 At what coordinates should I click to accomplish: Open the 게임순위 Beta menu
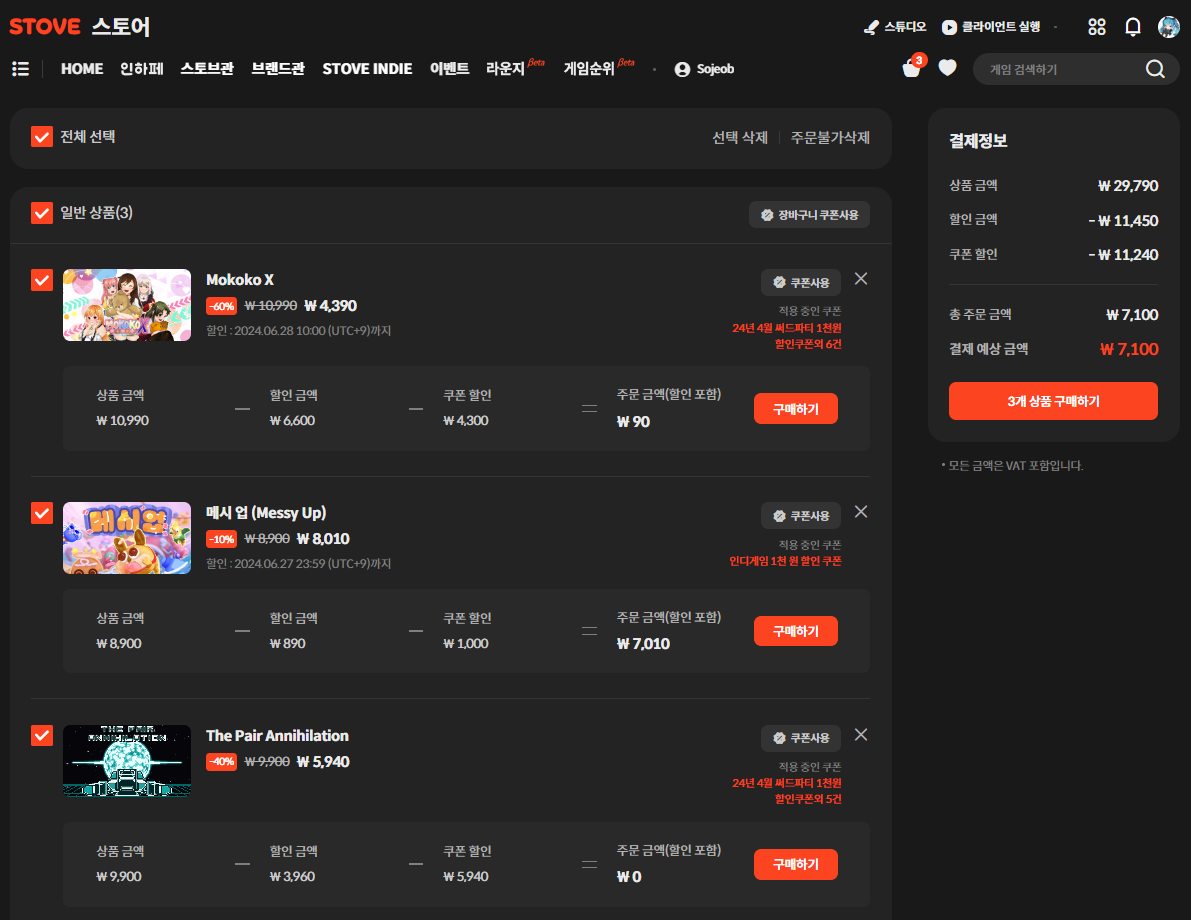pos(599,68)
